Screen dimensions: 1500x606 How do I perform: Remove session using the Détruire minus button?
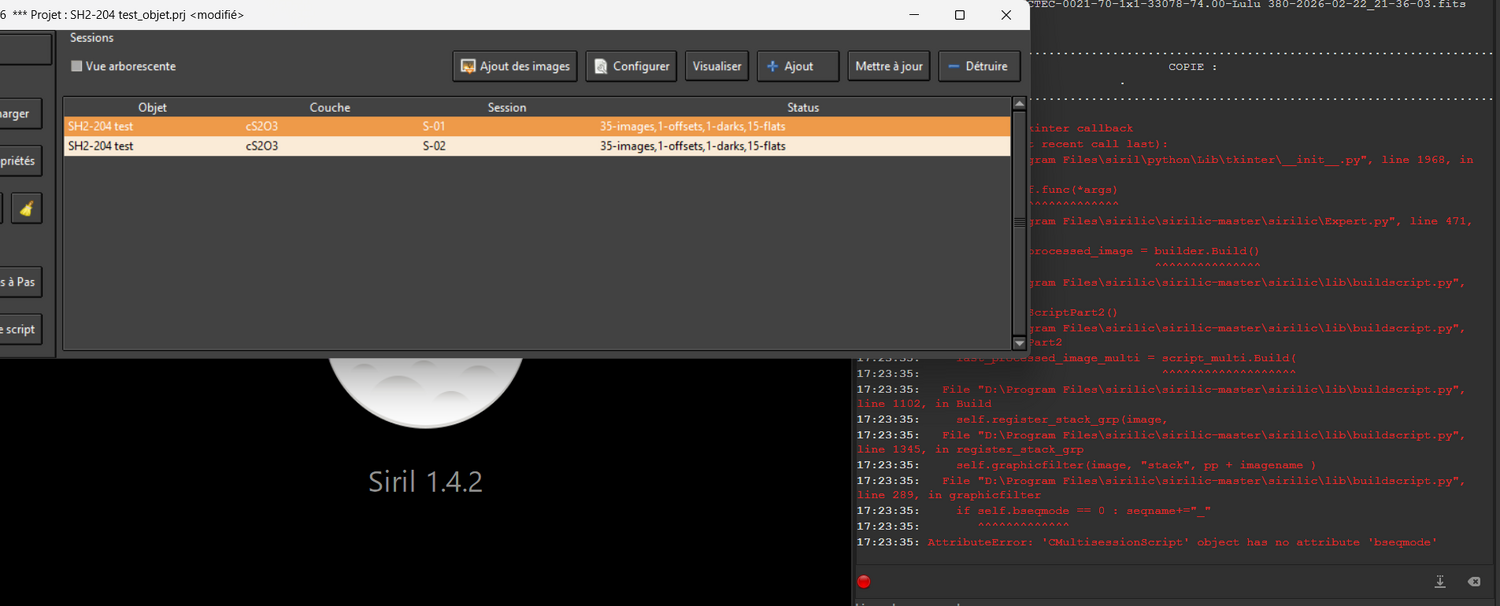coord(979,66)
